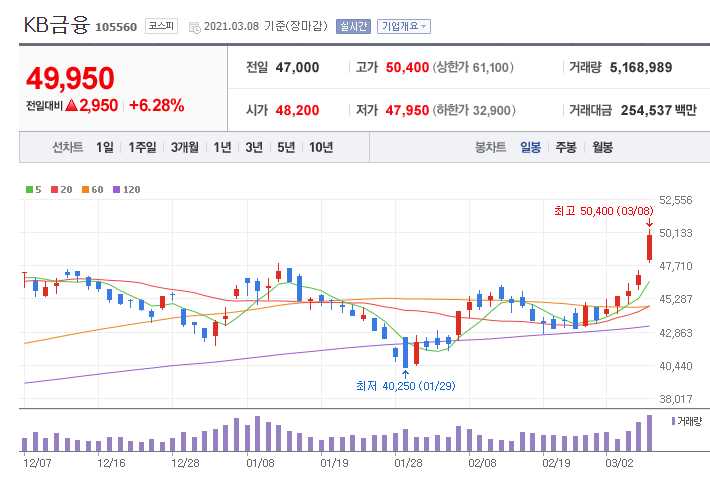Click the red up-triangle change icon
The height and width of the screenshot is (481, 710).
[x=72, y=106]
